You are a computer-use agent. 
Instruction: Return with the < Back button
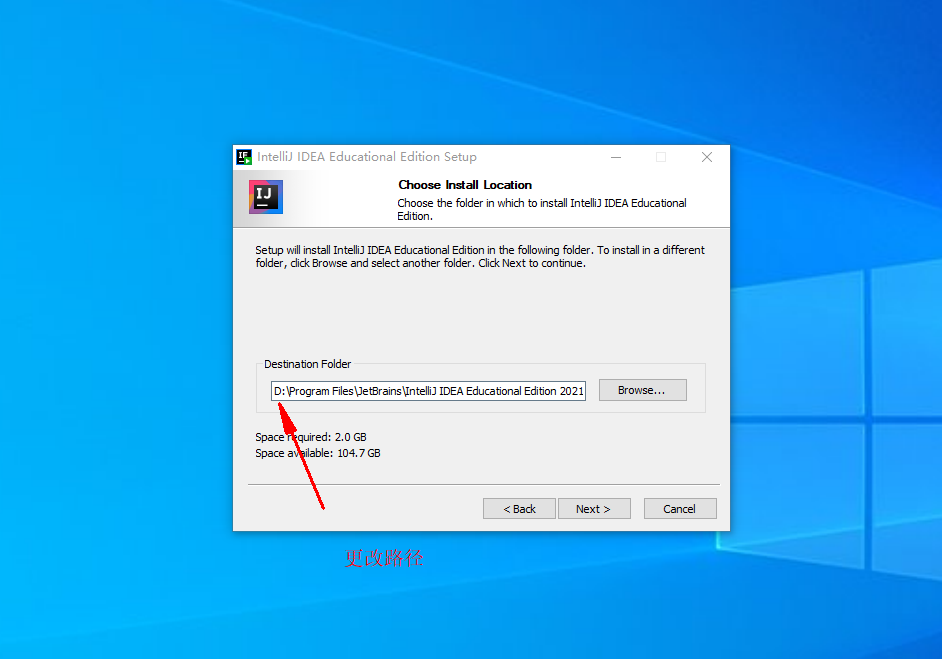point(519,508)
